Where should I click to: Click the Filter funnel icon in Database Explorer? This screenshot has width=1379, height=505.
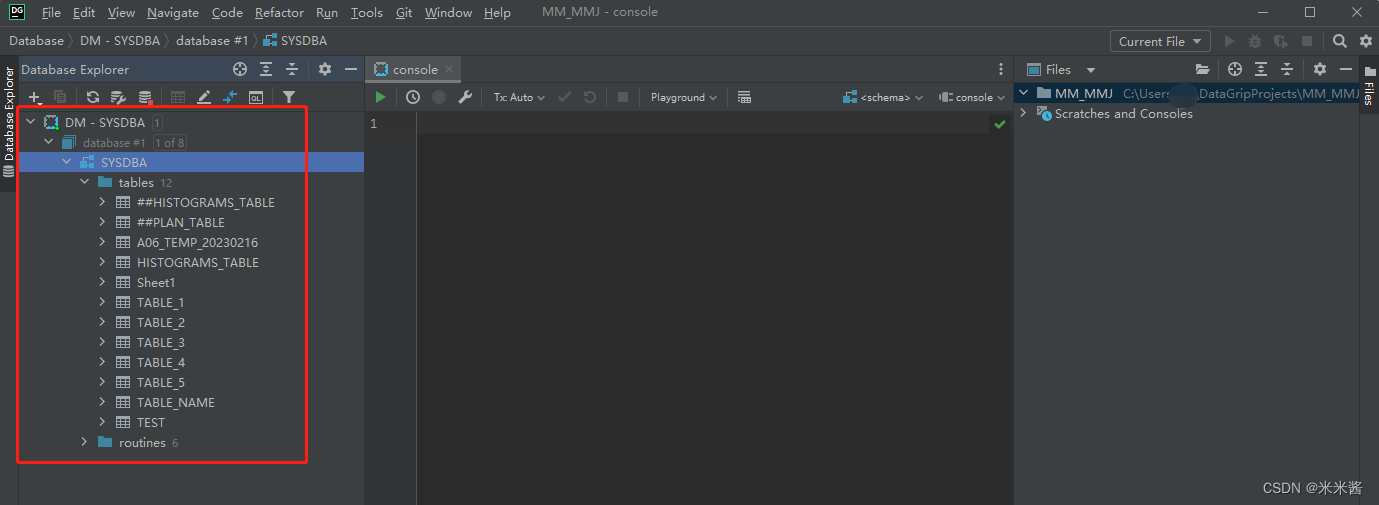(x=289, y=97)
